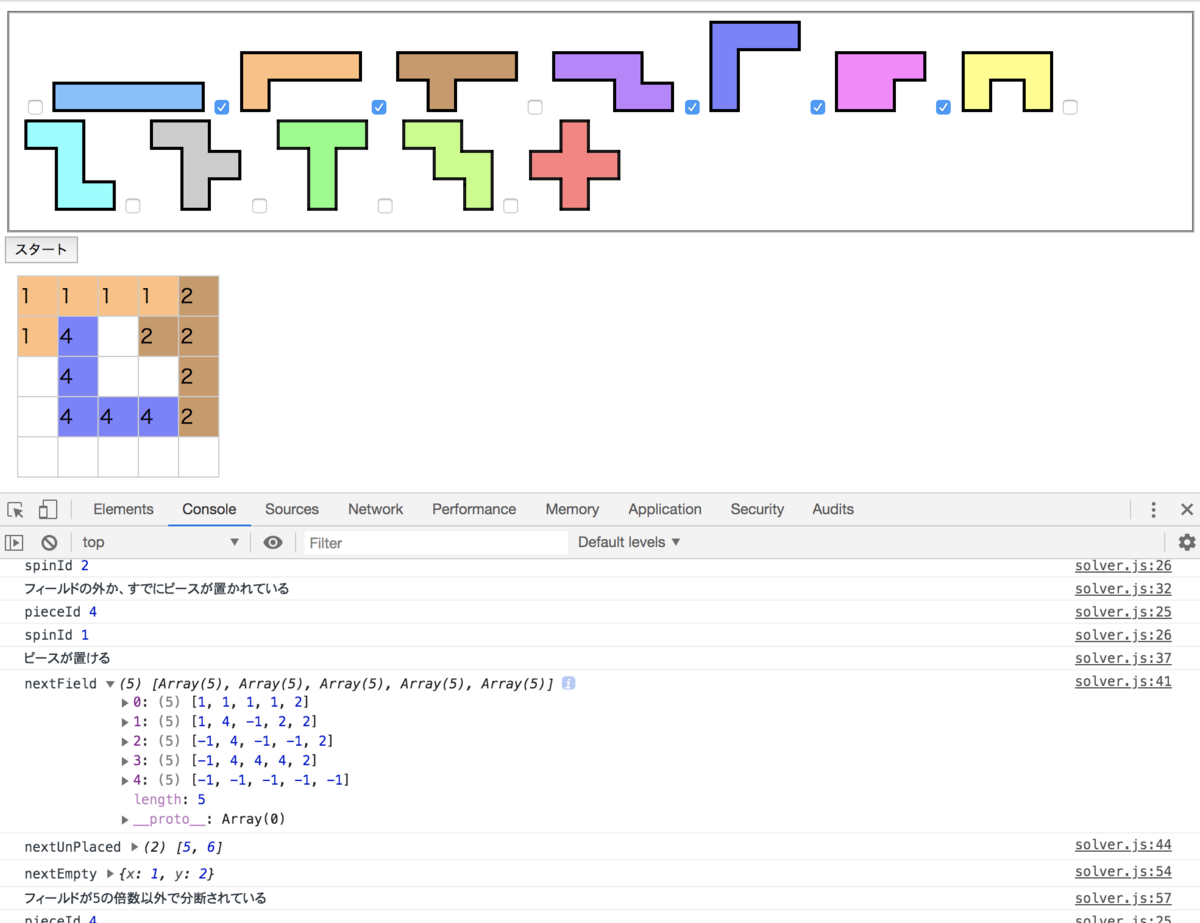Image resolution: width=1200 pixels, height=923 pixels.
Task: Open the Performance tab
Action: click(x=474, y=509)
